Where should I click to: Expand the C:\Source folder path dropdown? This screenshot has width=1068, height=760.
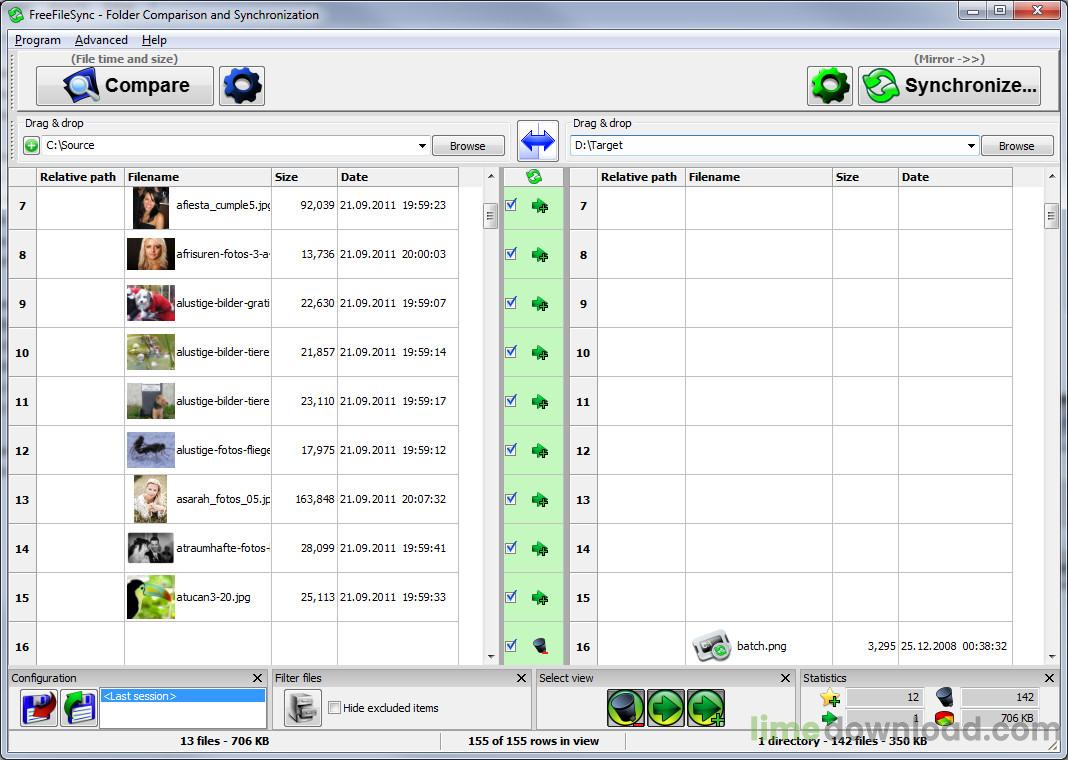422,146
